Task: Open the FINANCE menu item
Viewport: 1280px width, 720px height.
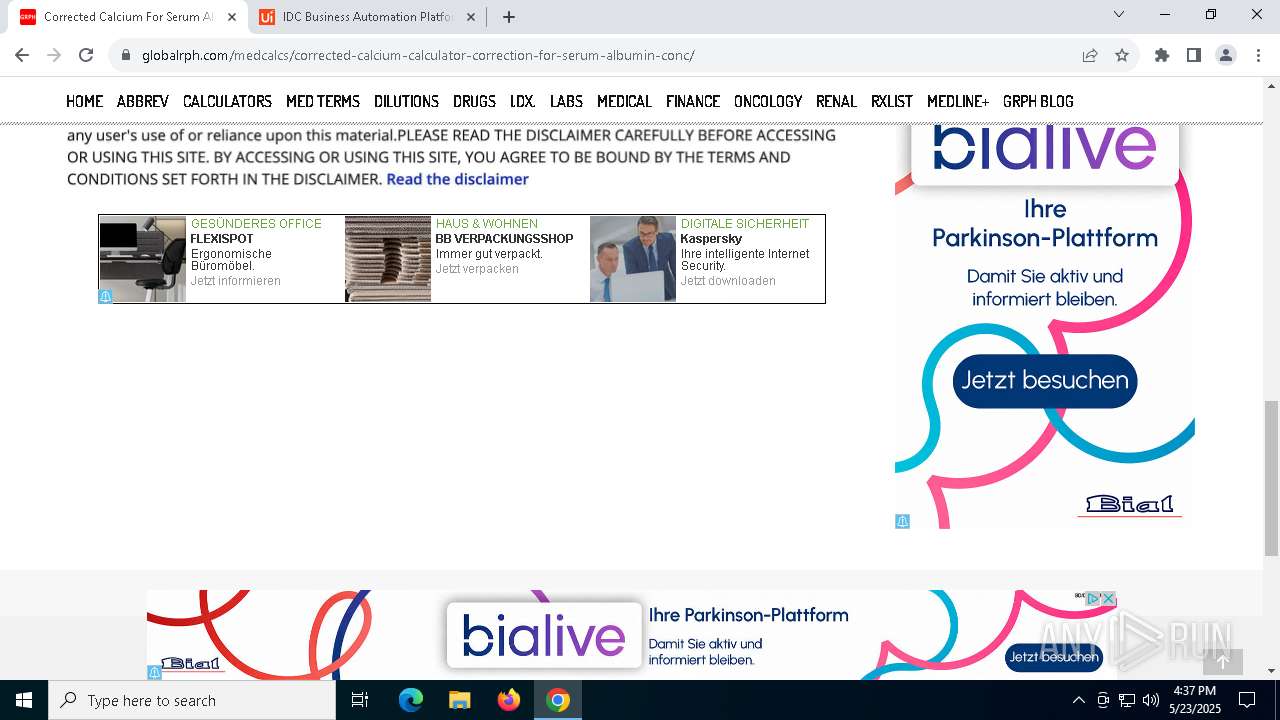Action: (693, 101)
